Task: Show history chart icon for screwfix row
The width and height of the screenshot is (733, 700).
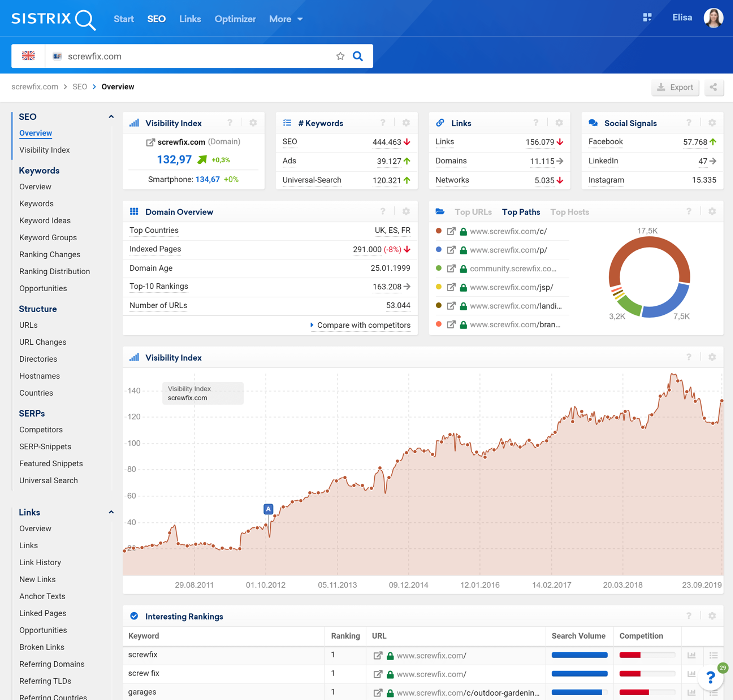Action: tap(691, 656)
